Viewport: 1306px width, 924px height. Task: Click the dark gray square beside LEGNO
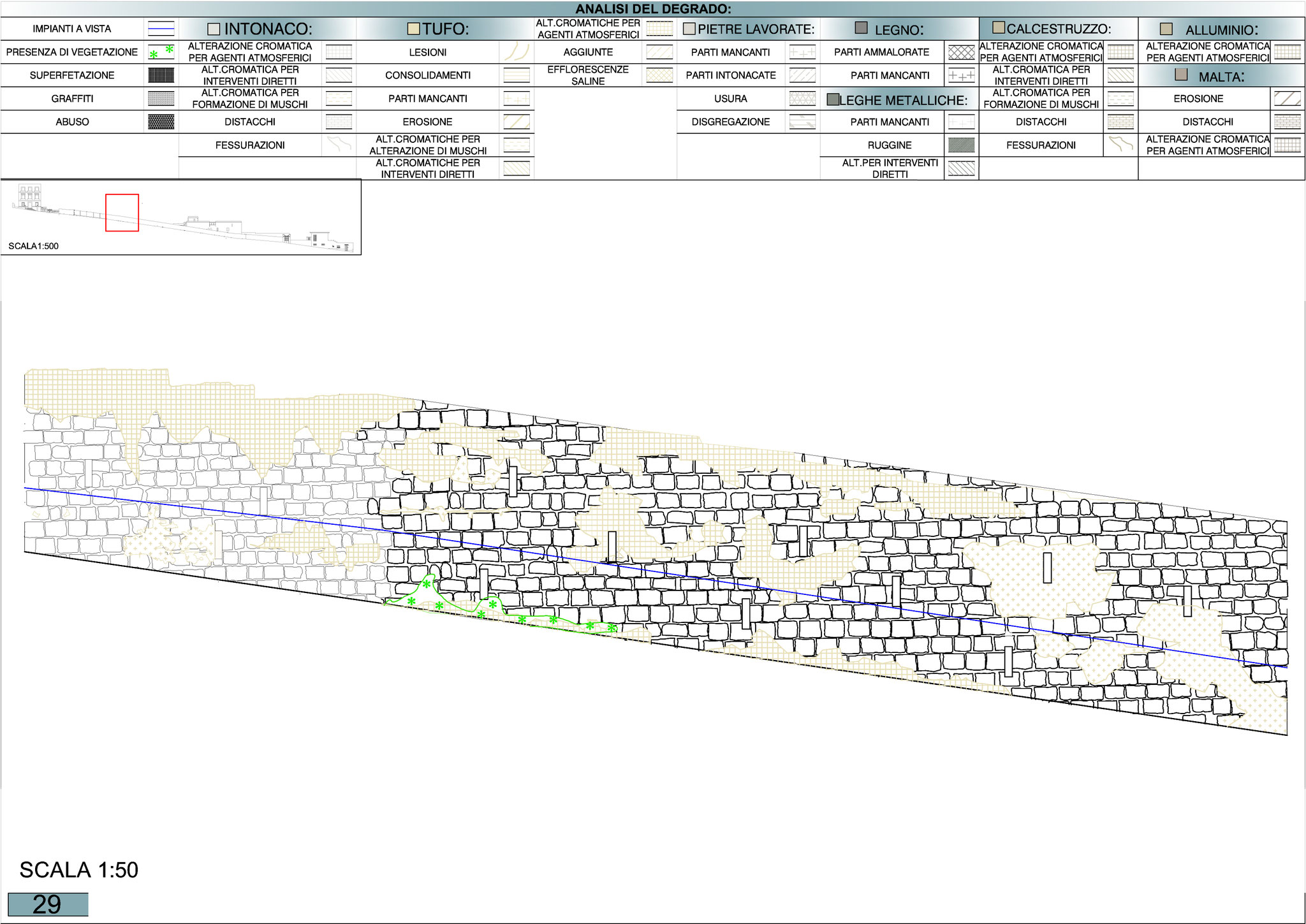pyautogui.click(x=861, y=28)
